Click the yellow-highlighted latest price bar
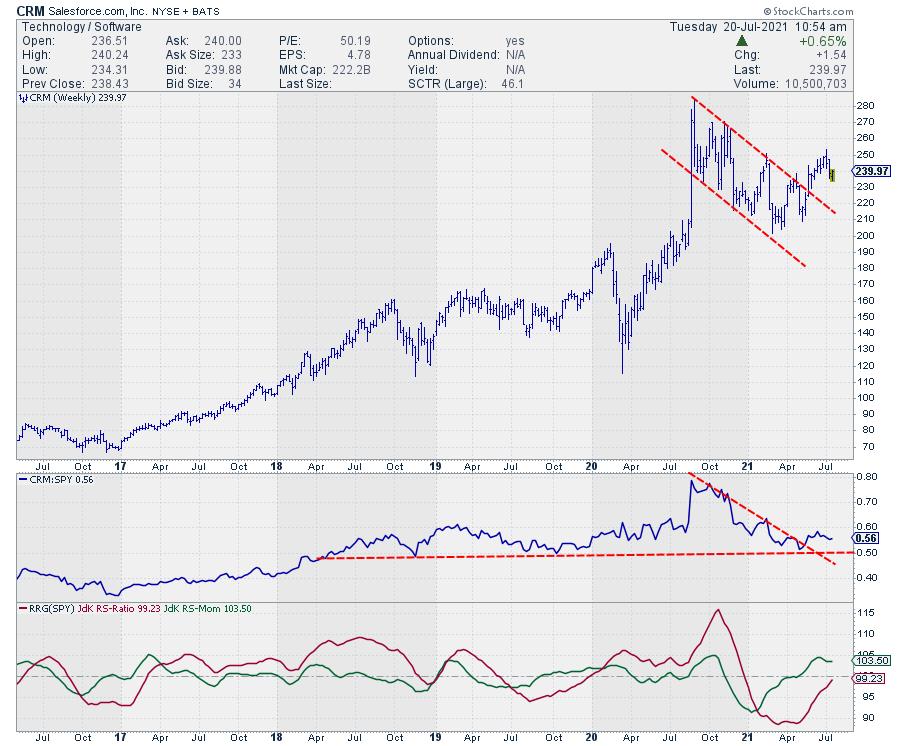This screenshot has width=900, height=746. [832, 176]
